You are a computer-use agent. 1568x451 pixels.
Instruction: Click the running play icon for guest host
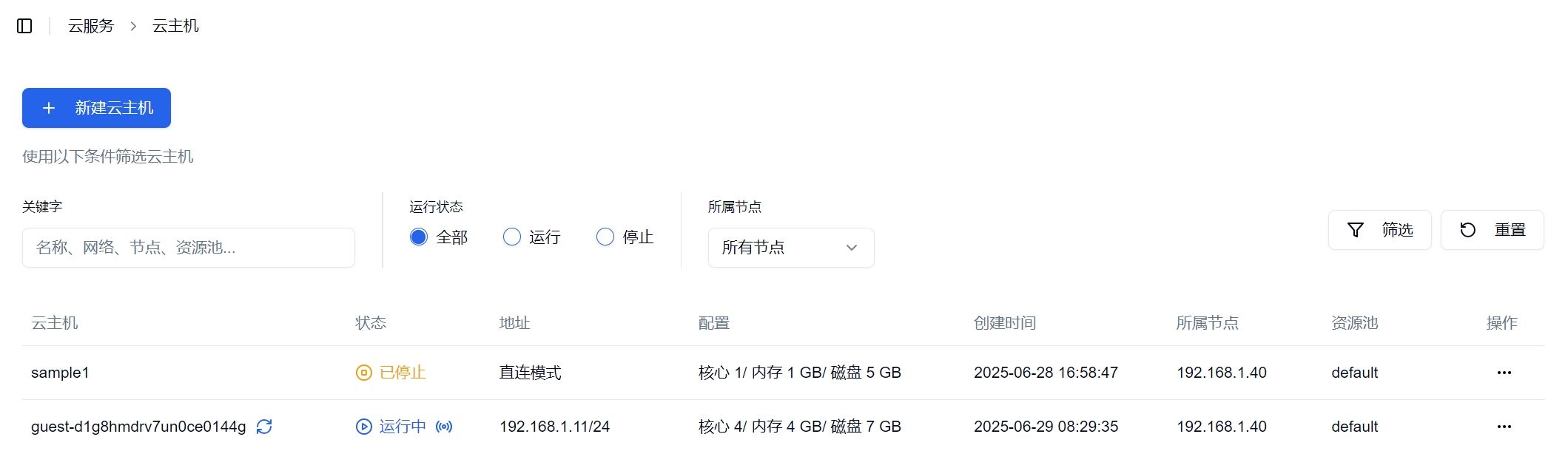coord(364,427)
